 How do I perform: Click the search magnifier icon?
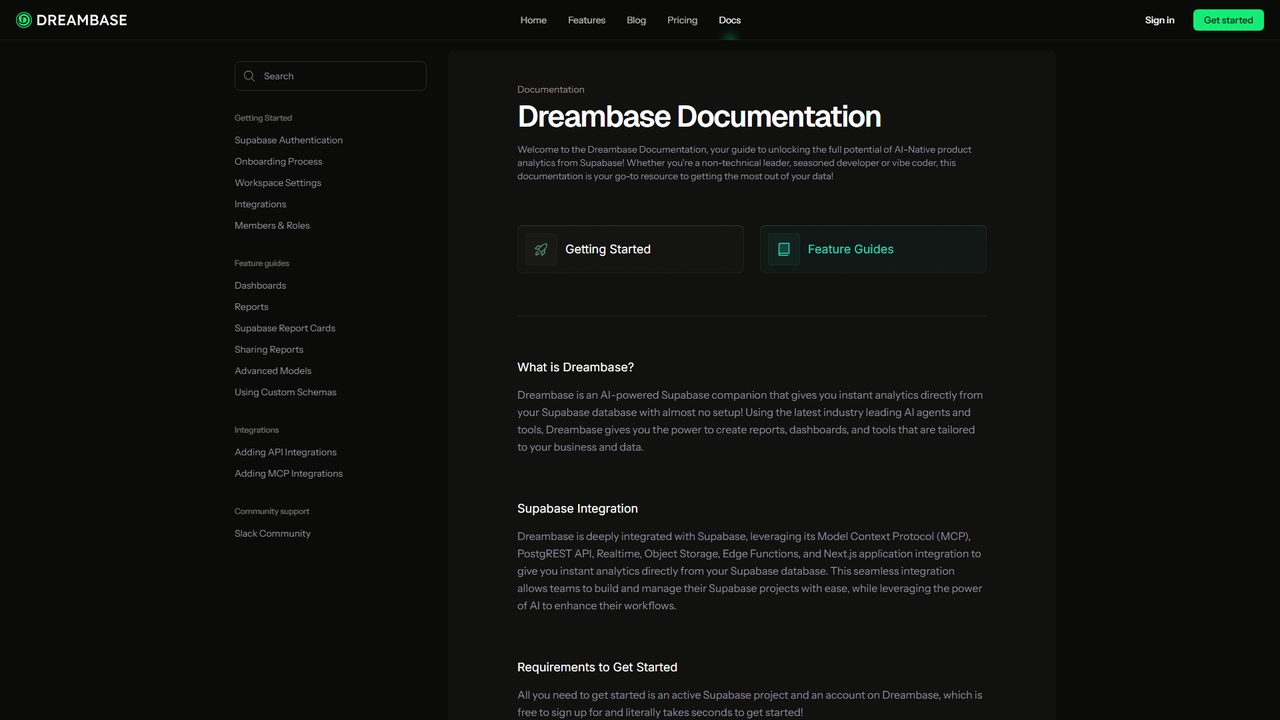(250, 76)
